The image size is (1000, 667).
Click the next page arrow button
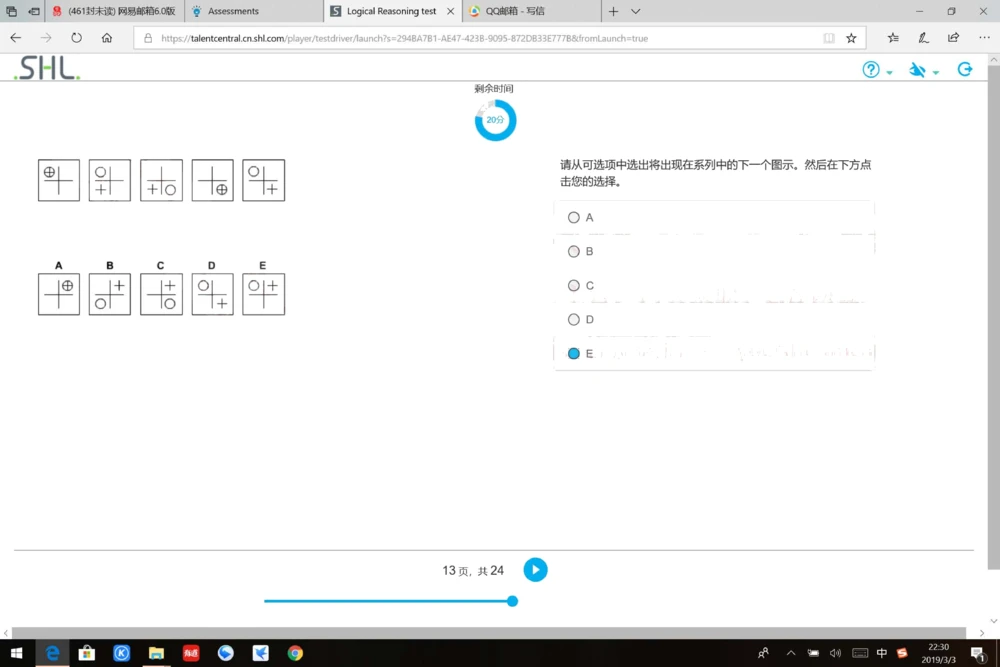pyautogui.click(x=535, y=569)
